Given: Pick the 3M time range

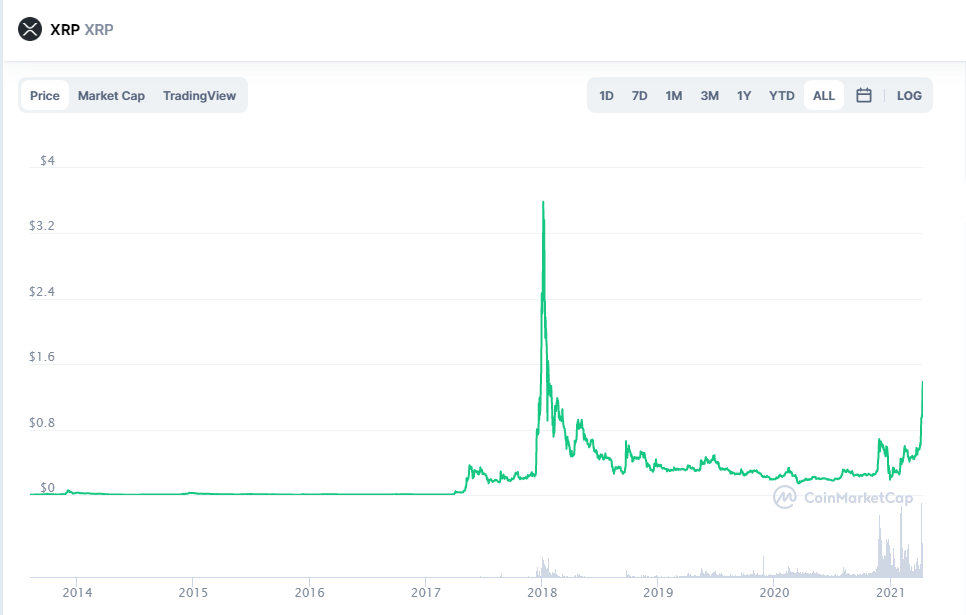Looking at the screenshot, I should click(x=709, y=96).
